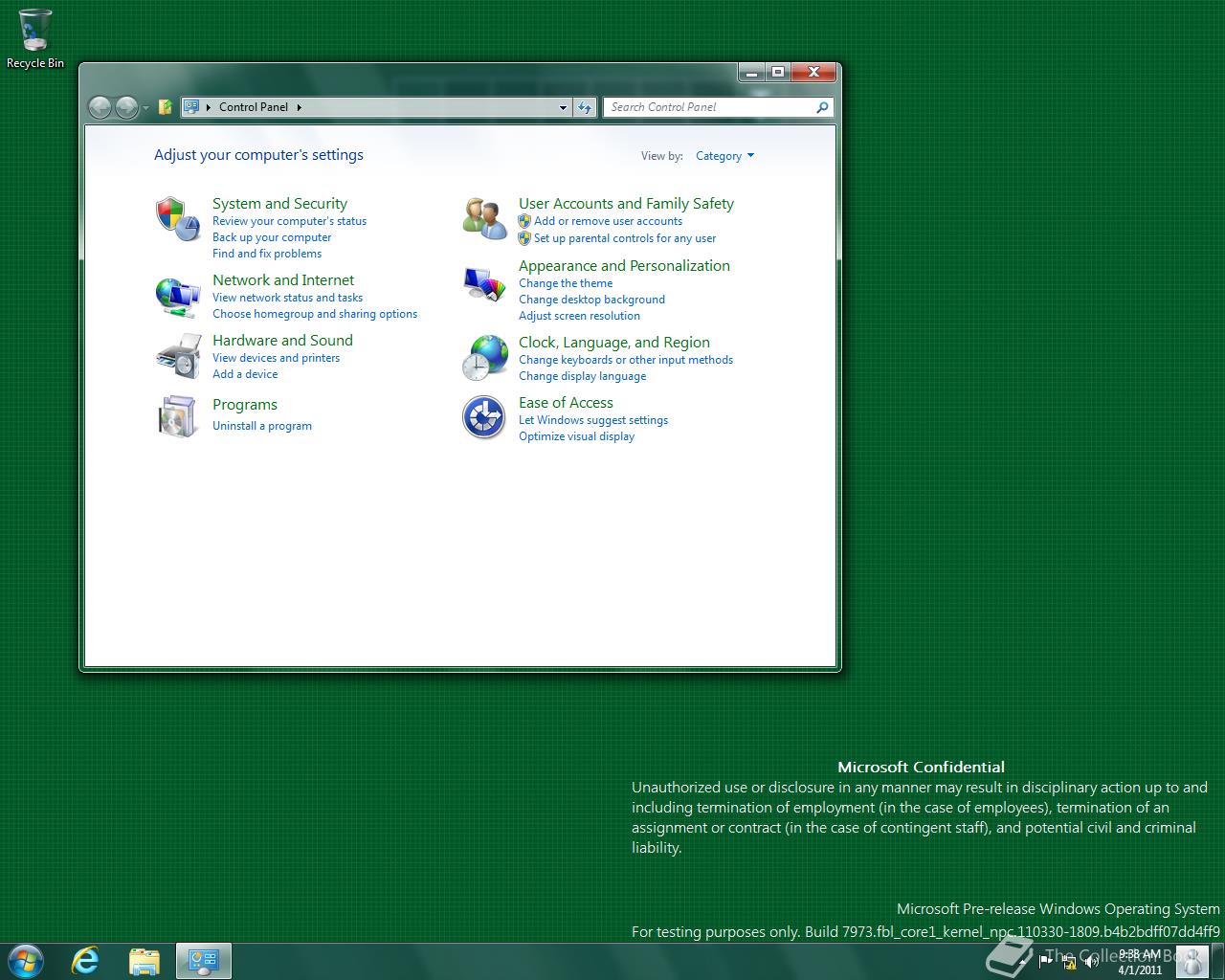The width and height of the screenshot is (1225, 980).
Task: Click Adjust screen resolution
Action: click(x=579, y=316)
